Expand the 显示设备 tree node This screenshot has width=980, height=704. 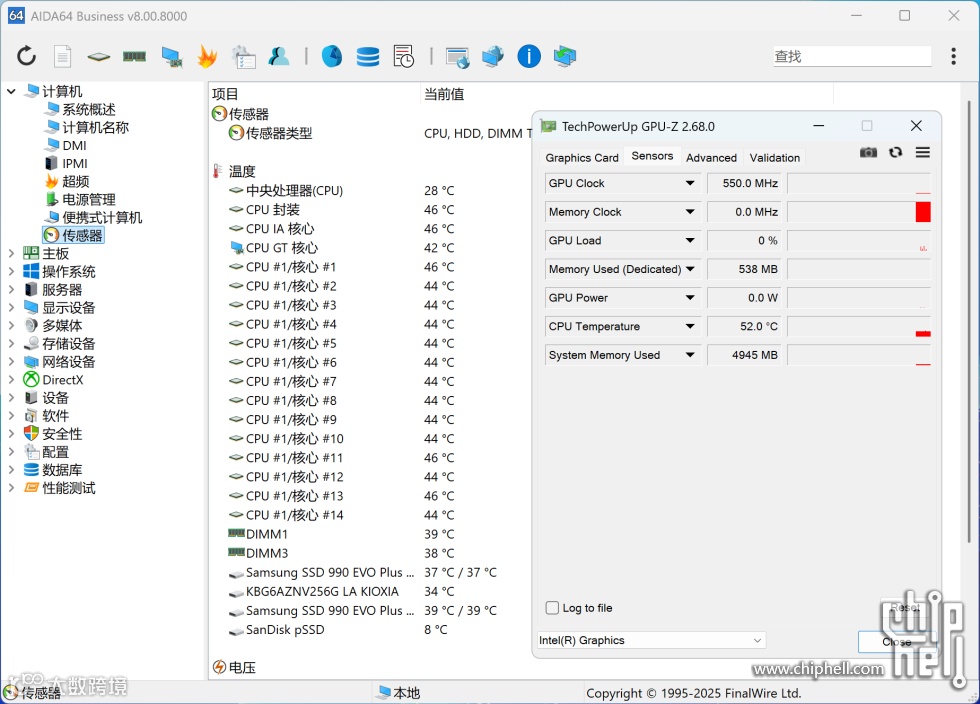click(x=11, y=308)
